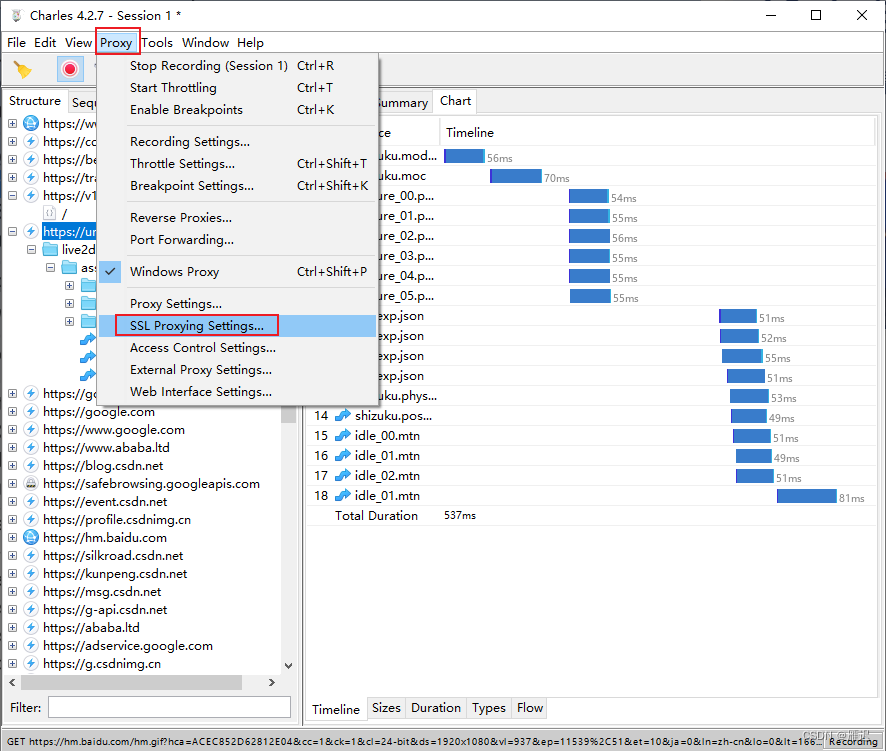
Task: Open Access Control Settings... entry
Action: click(237, 348)
